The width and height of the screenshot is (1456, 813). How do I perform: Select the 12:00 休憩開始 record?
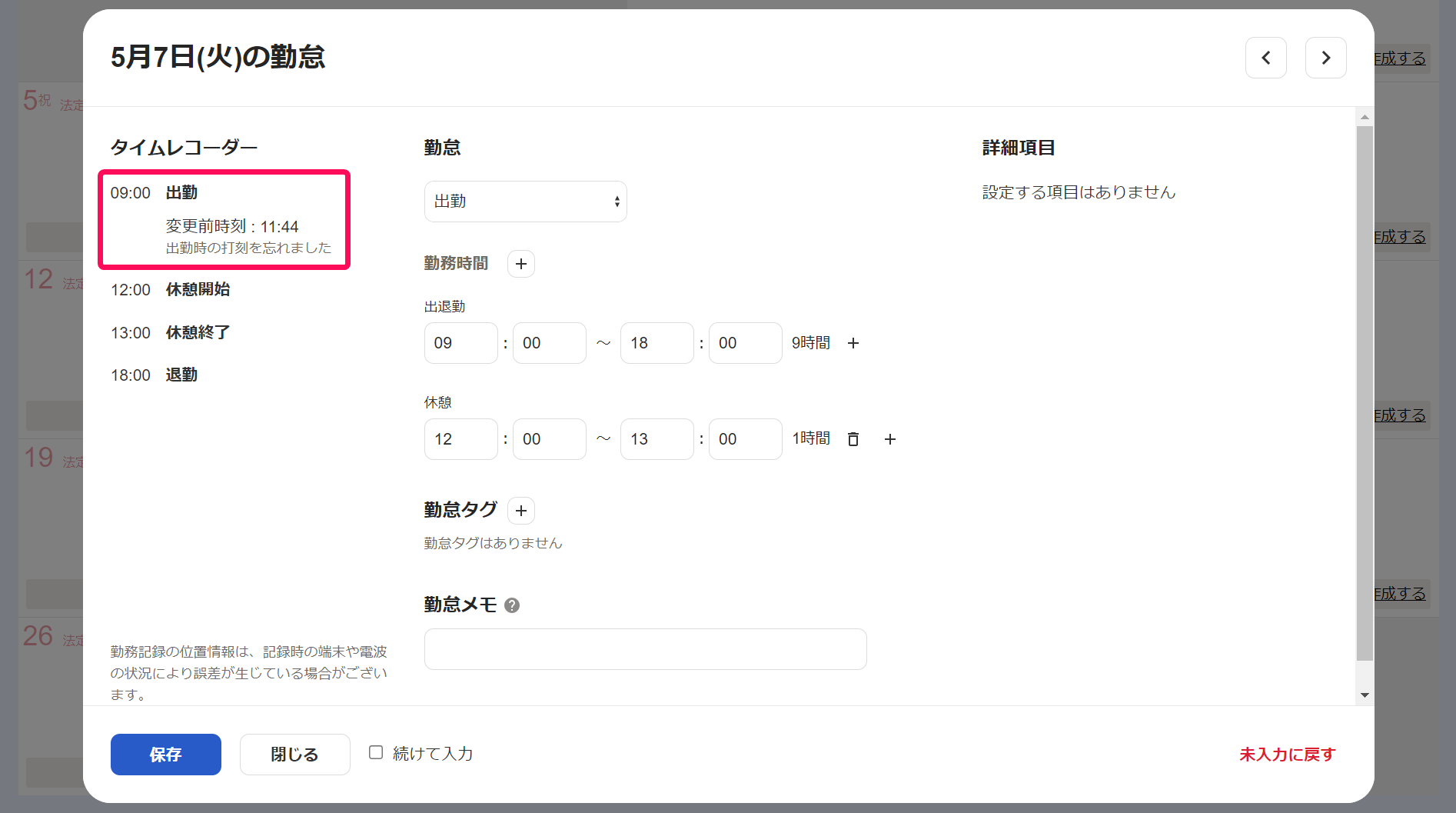click(x=171, y=290)
